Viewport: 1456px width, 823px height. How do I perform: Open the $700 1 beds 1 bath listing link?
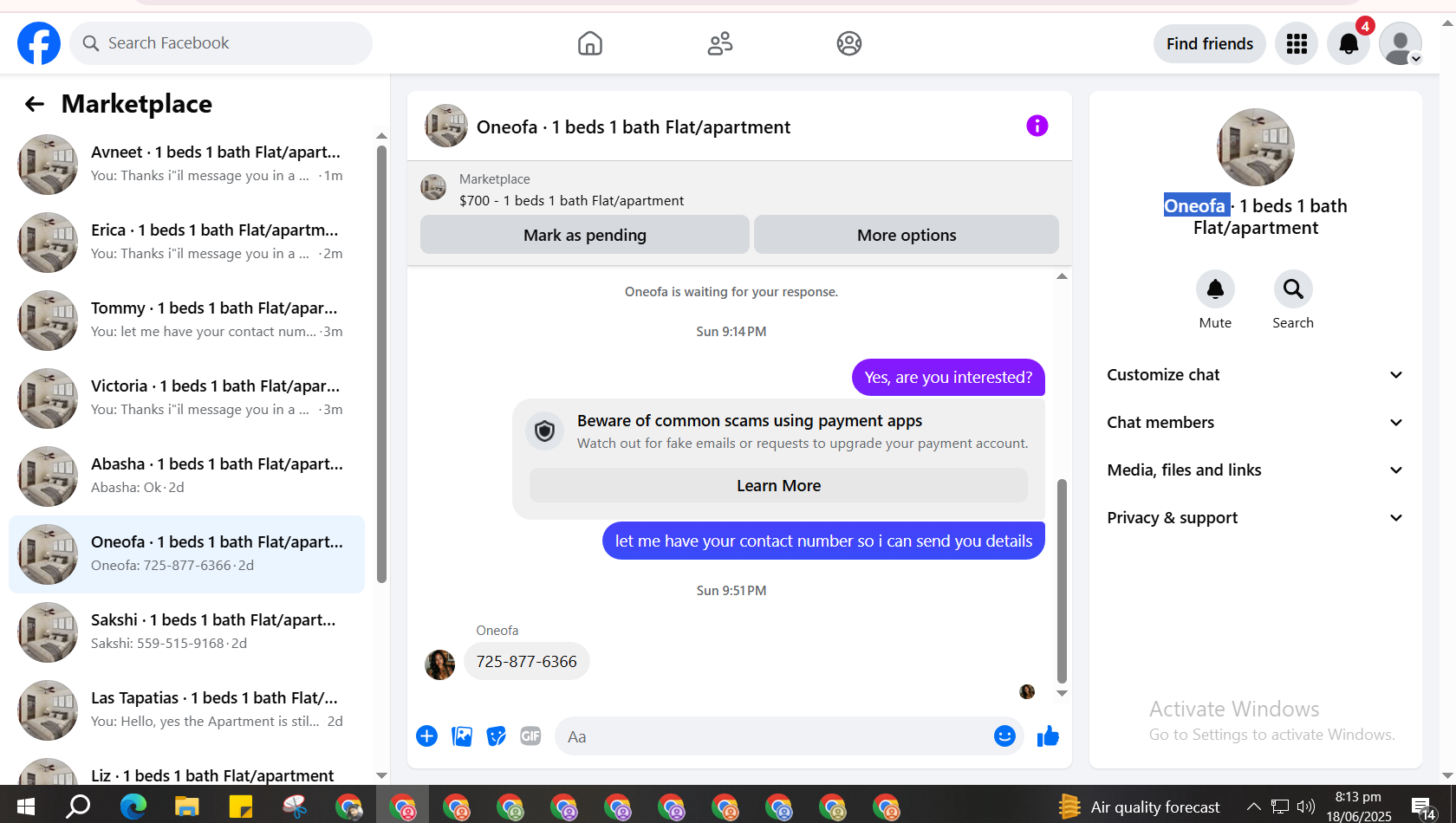click(x=572, y=201)
